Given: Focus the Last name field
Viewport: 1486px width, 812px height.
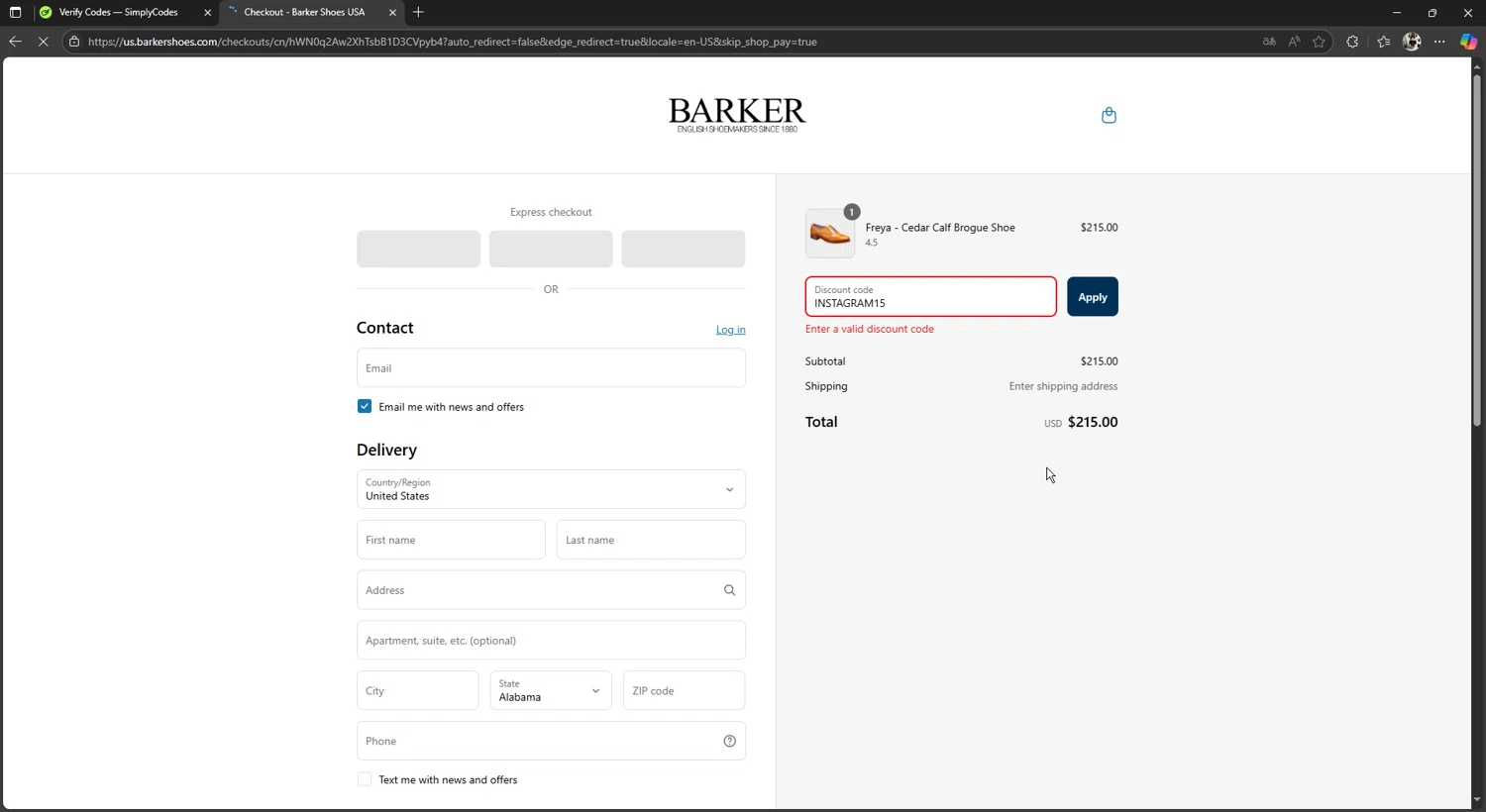Looking at the screenshot, I should (651, 540).
